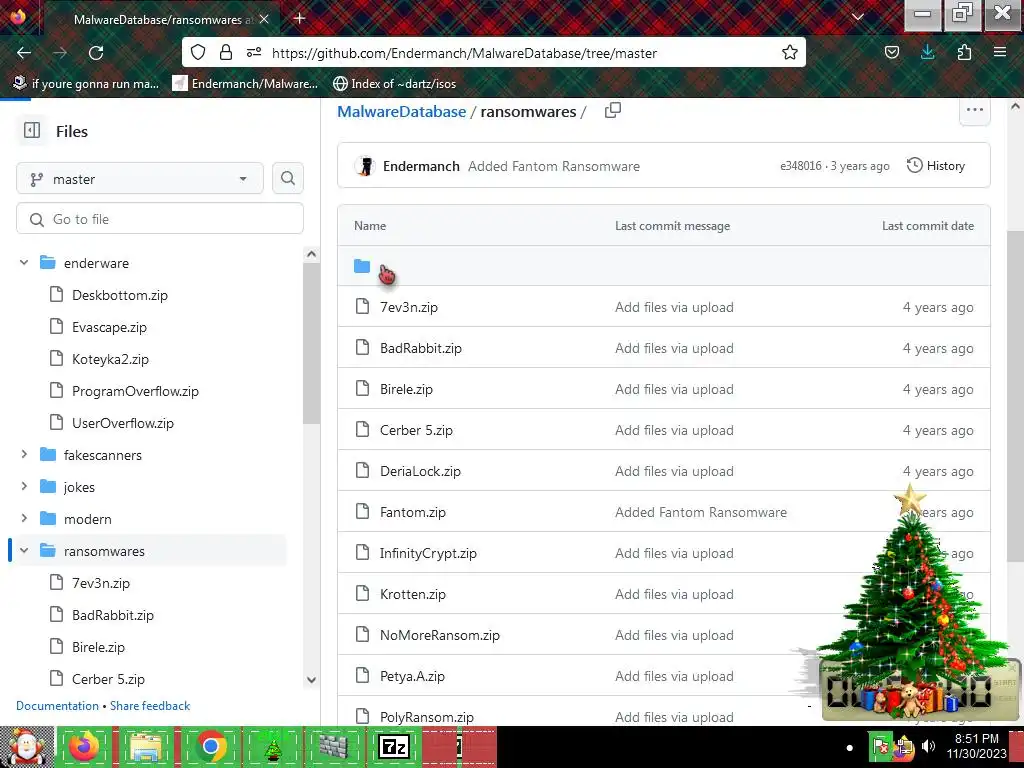Open File Explorer from taskbar
The image size is (1024, 768).
point(147,747)
